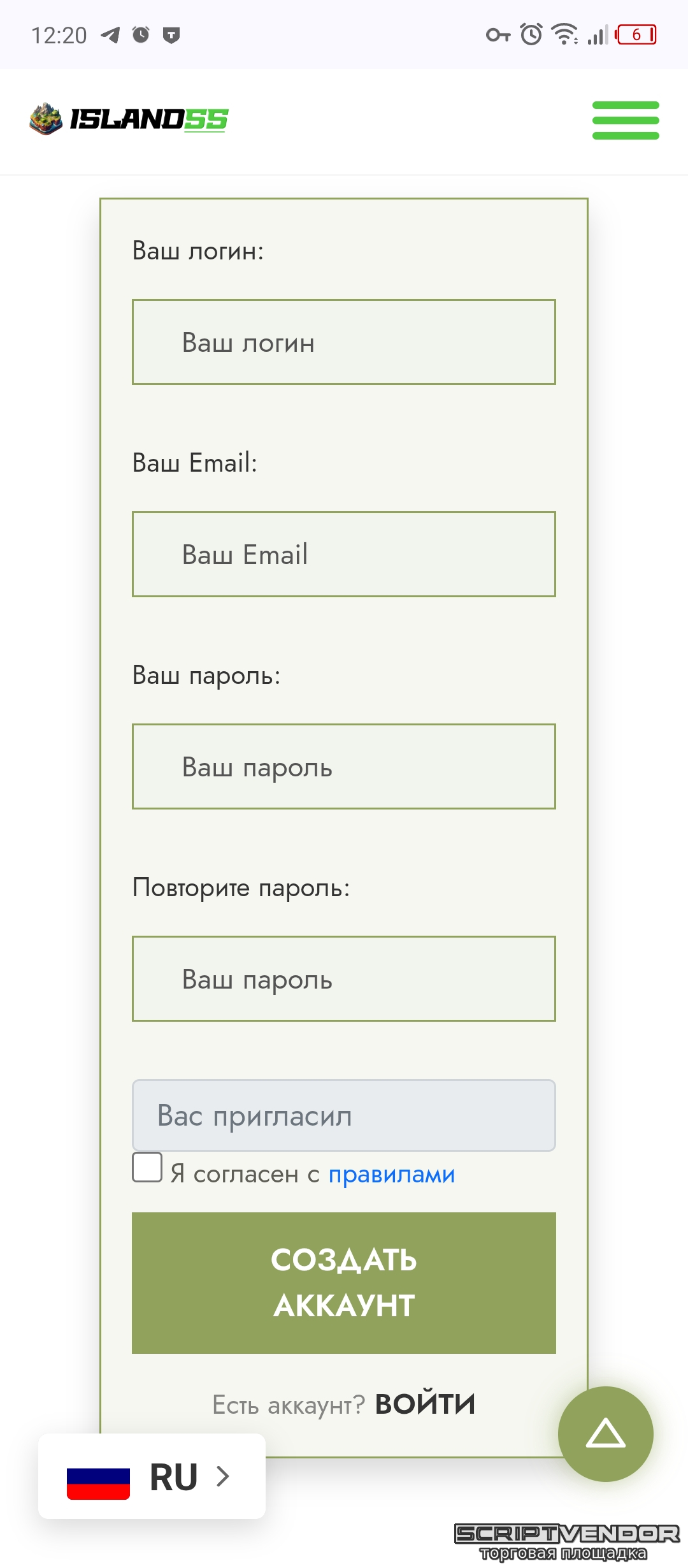Click the first Ваш пароль password field

(344, 767)
